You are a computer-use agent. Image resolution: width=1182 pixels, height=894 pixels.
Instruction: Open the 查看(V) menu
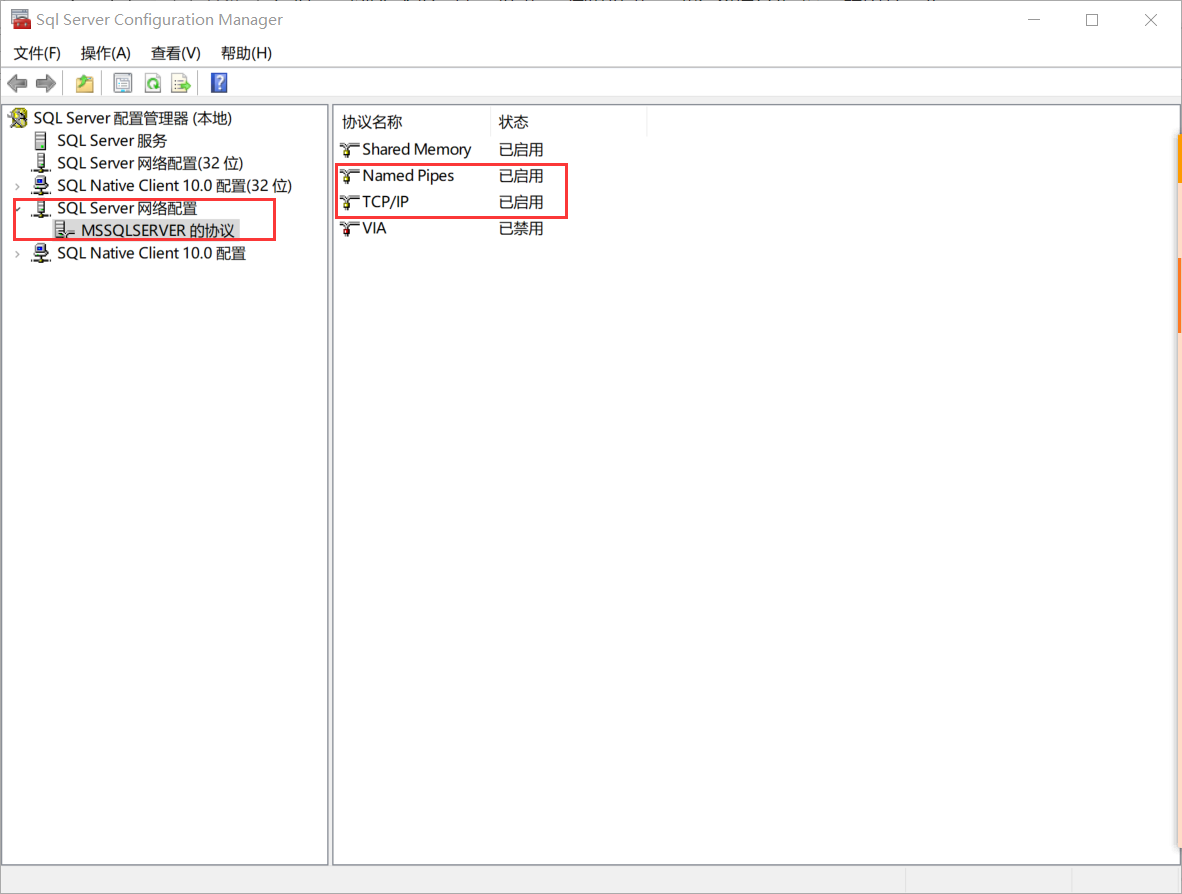pyautogui.click(x=175, y=53)
